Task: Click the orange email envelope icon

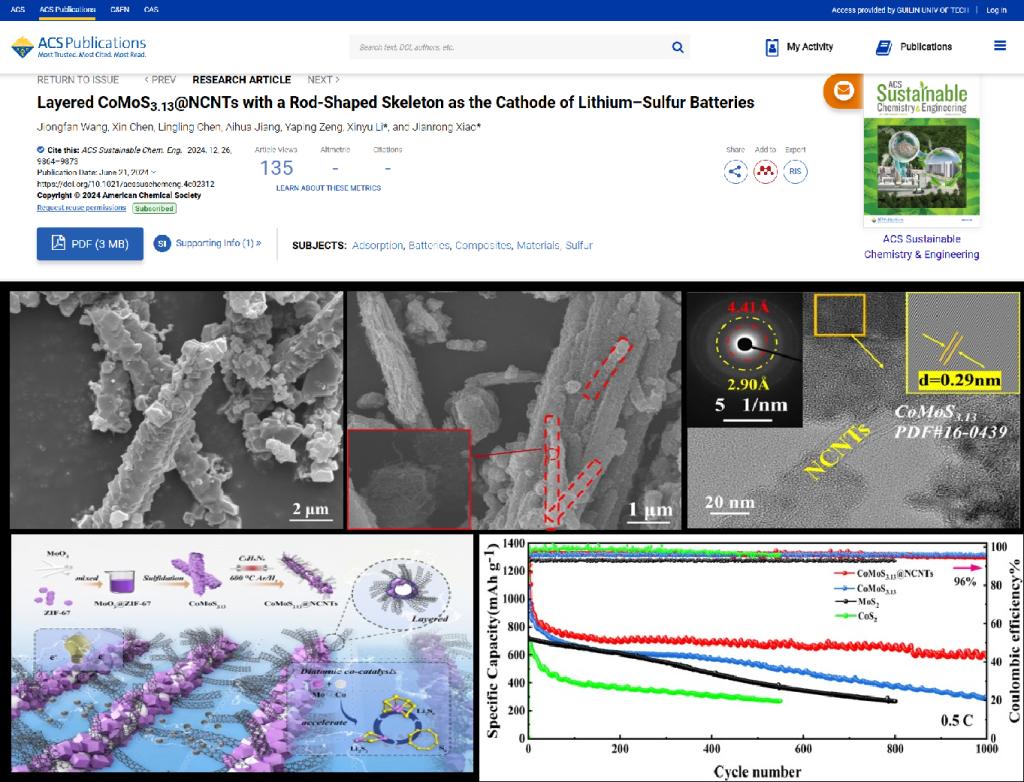Action: pos(843,91)
